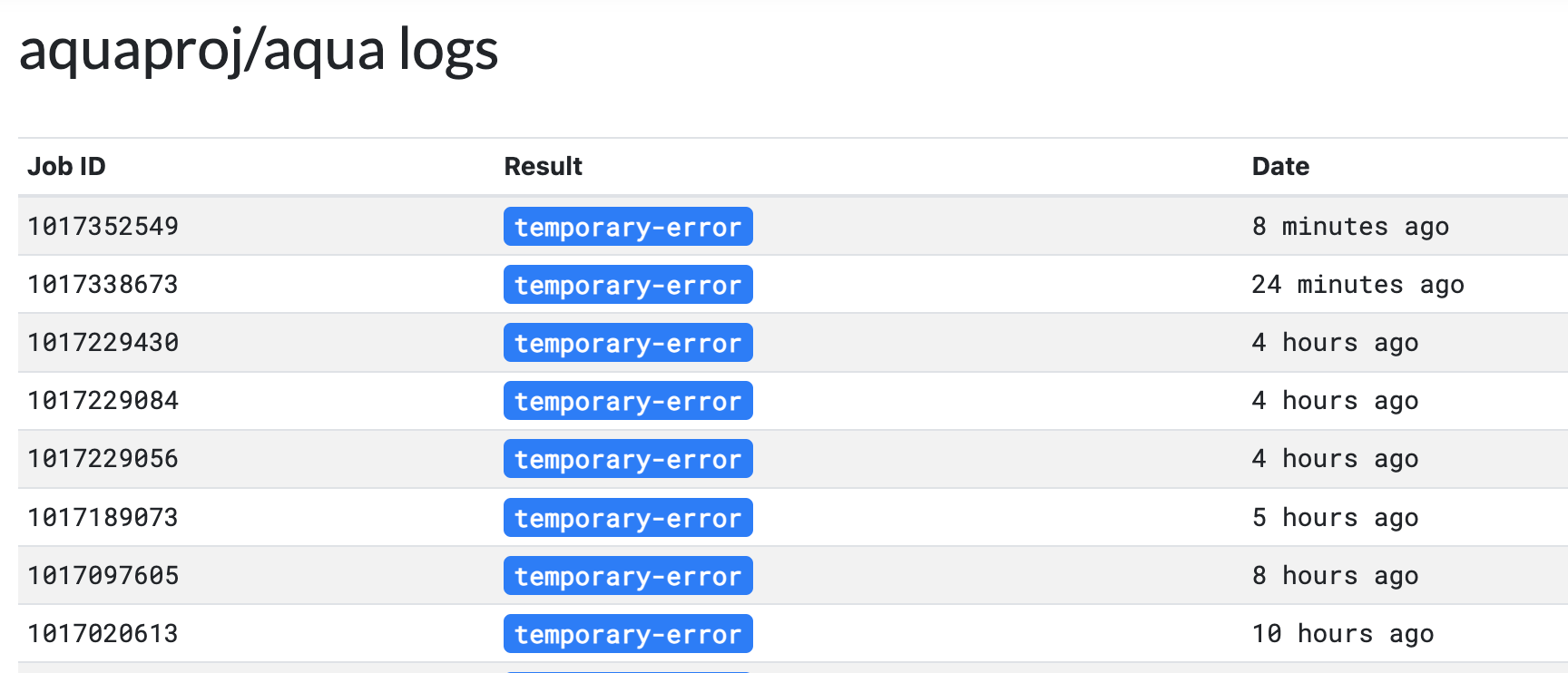Select job ID 1017020613

(x=103, y=633)
